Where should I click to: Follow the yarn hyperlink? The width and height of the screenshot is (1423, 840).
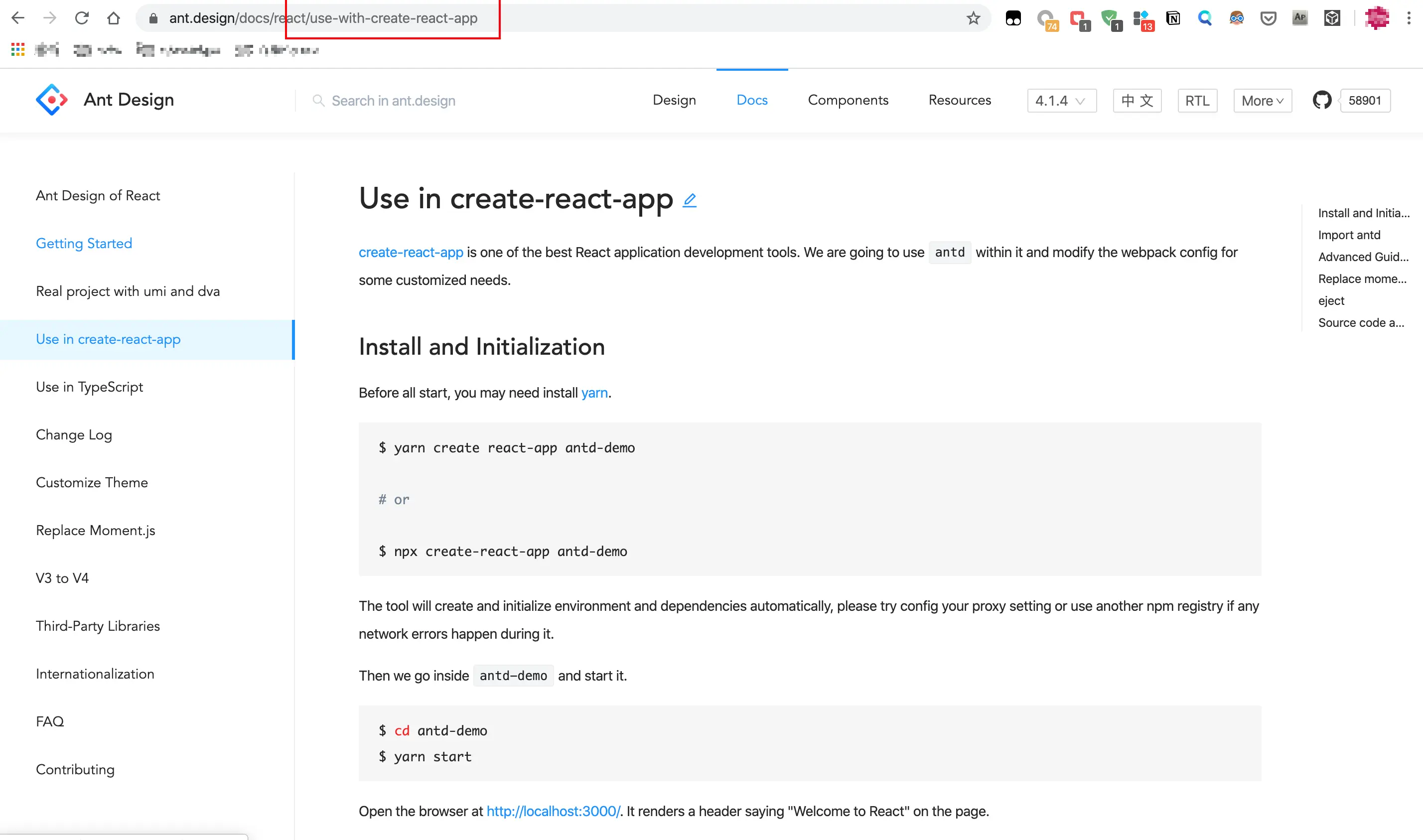(x=594, y=393)
